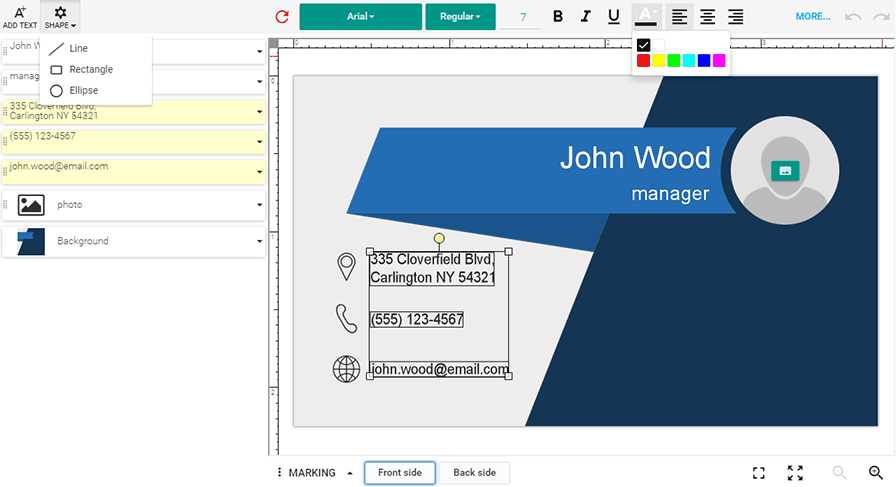Image resolution: width=896 pixels, height=487 pixels.
Task: Expand the phone number layer dropdown arrow
Action: point(259,142)
